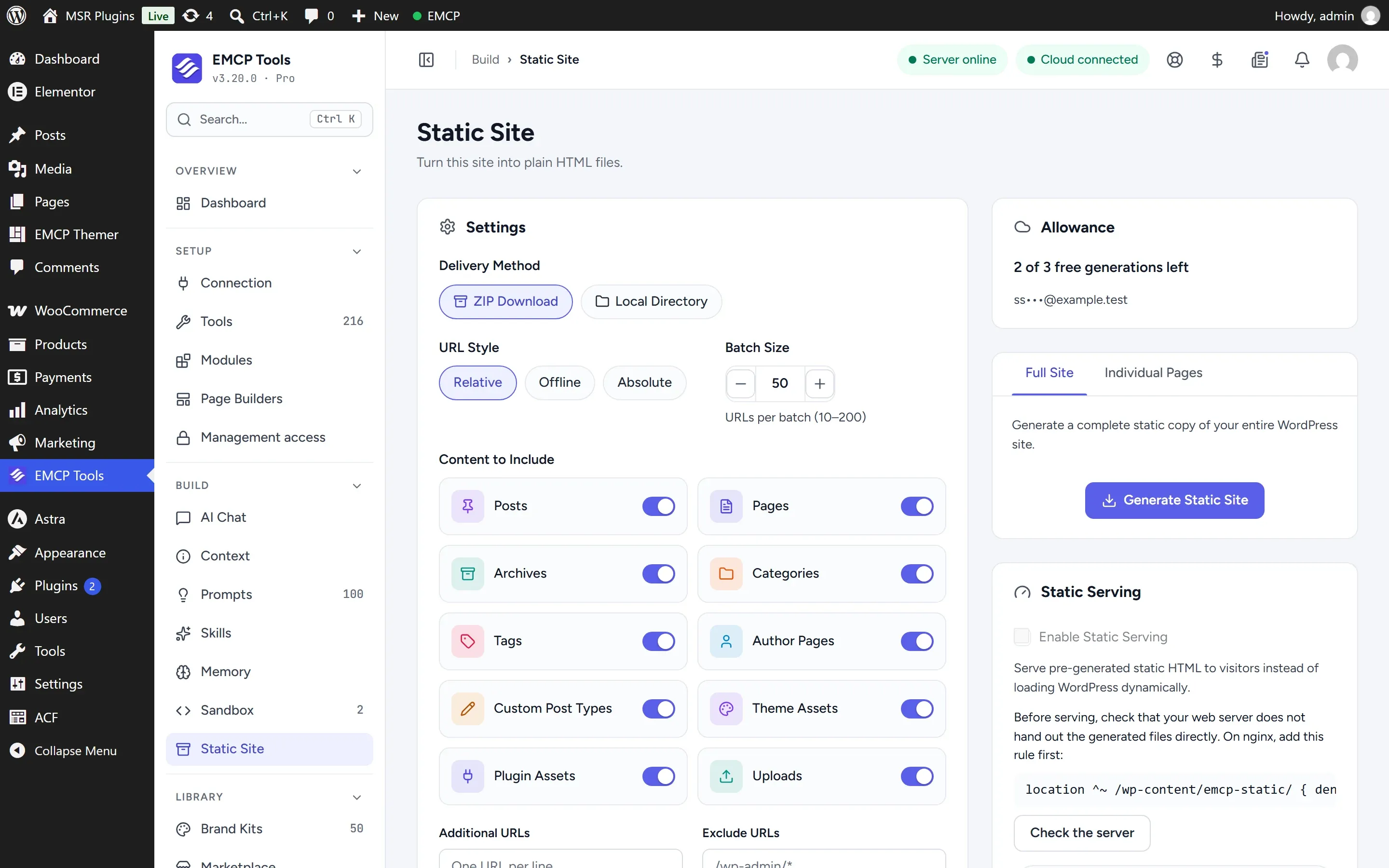Open Ctrl+K search in admin bar
This screenshot has width=1389, height=868.
click(259, 15)
